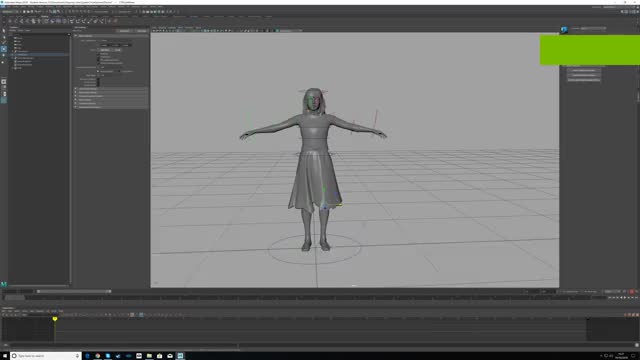Toggle the second checkbox in Move tool settings

[x=98, y=57]
